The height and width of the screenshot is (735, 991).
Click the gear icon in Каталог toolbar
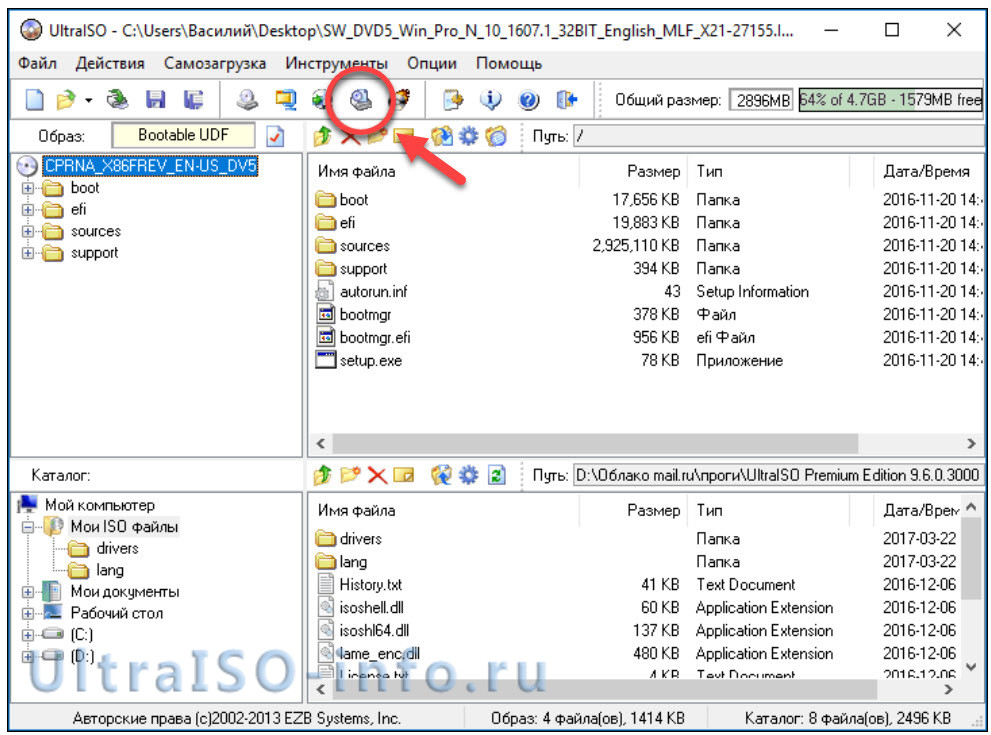pos(468,475)
